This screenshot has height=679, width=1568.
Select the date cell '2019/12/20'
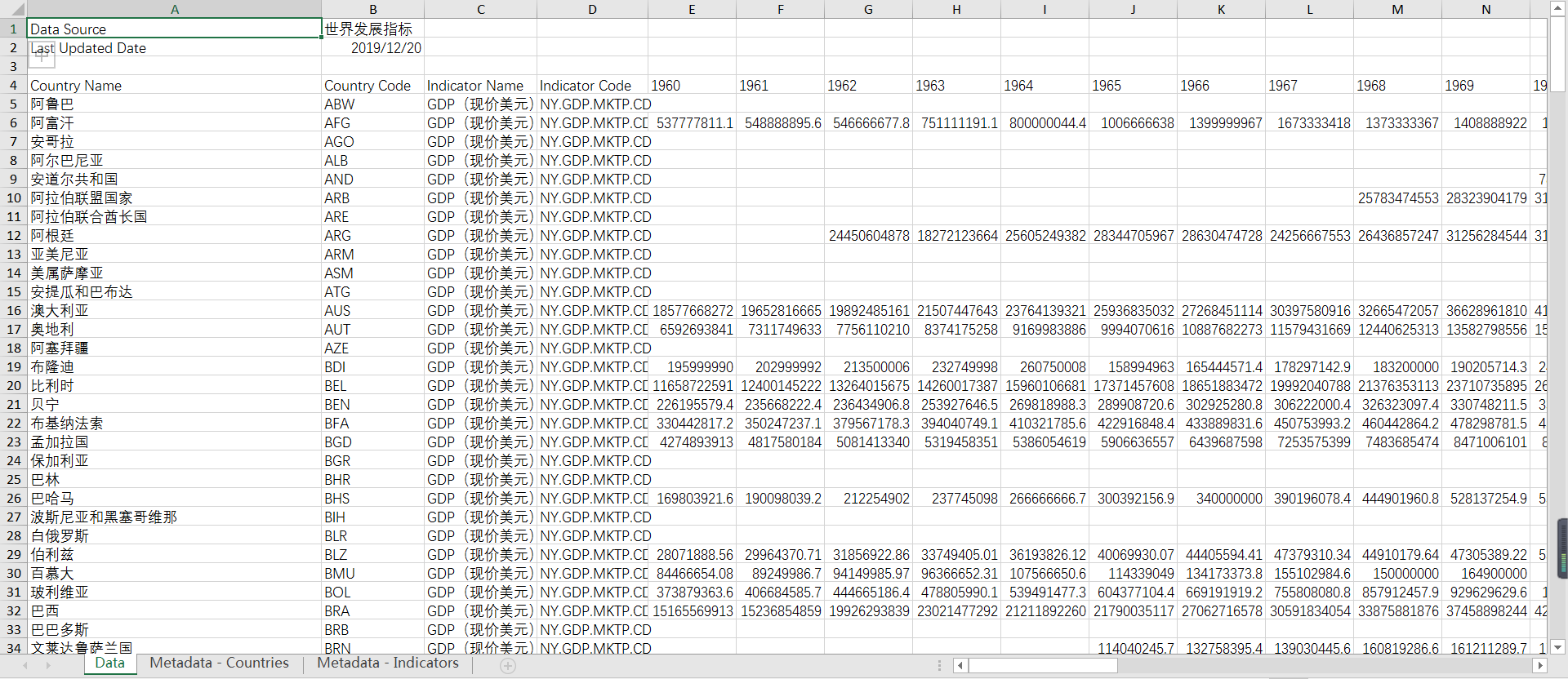click(x=373, y=48)
